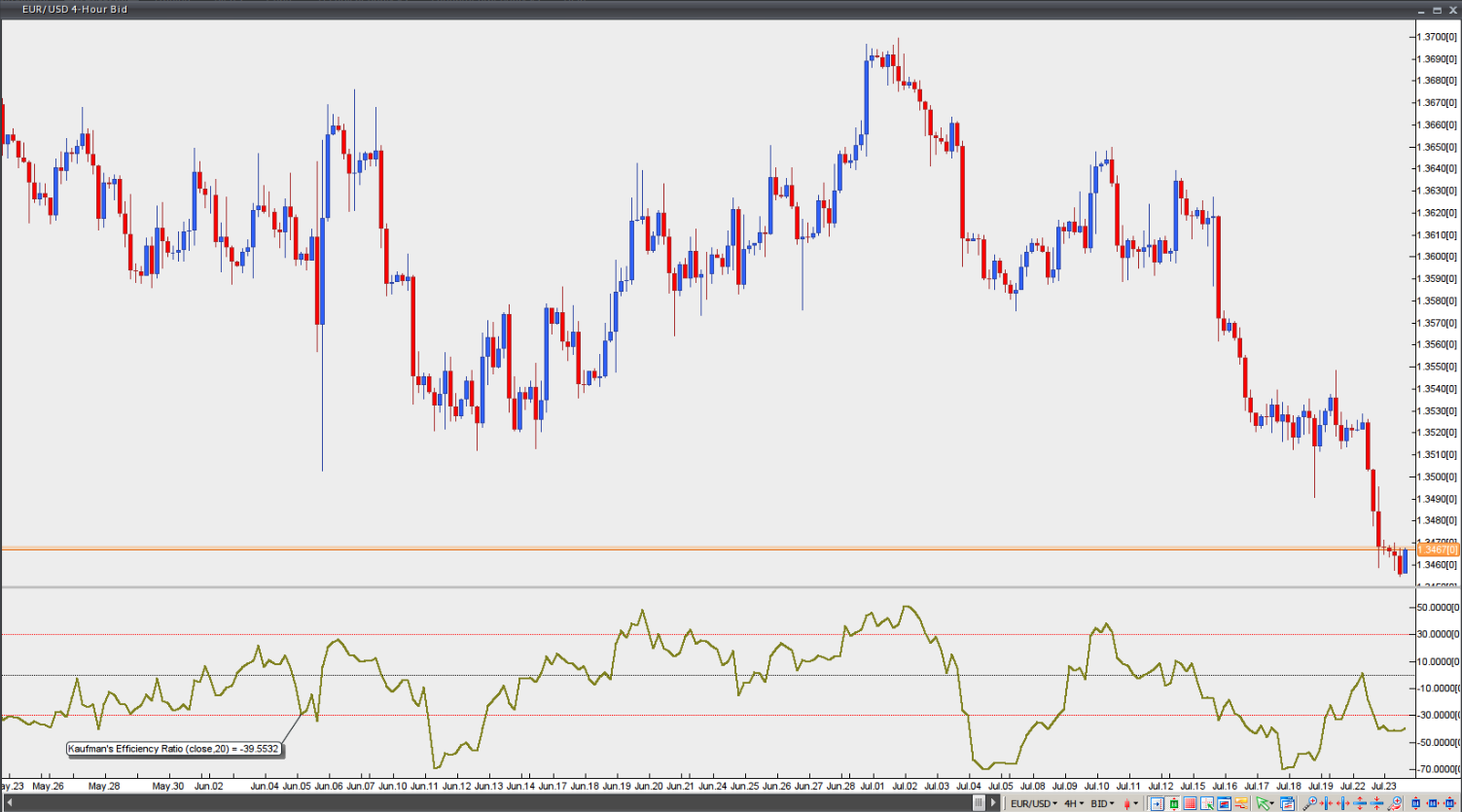
Task: Toggle the green vertical autoscale button
Action: coord(1174,803)
